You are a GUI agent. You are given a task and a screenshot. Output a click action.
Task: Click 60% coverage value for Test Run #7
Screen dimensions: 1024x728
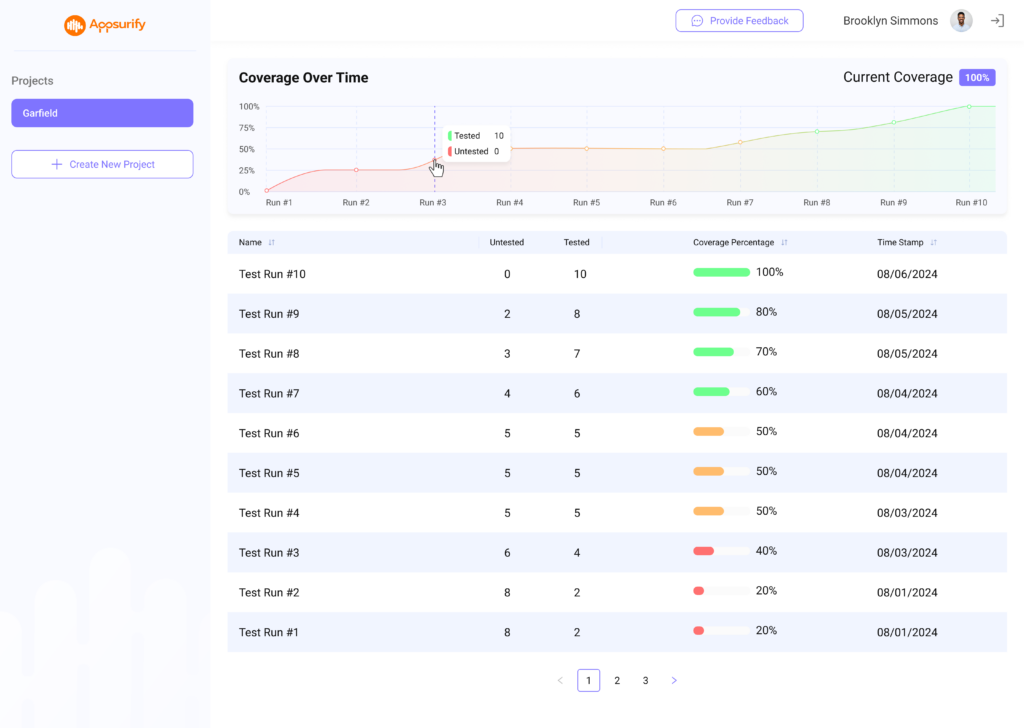pos(766,392)
